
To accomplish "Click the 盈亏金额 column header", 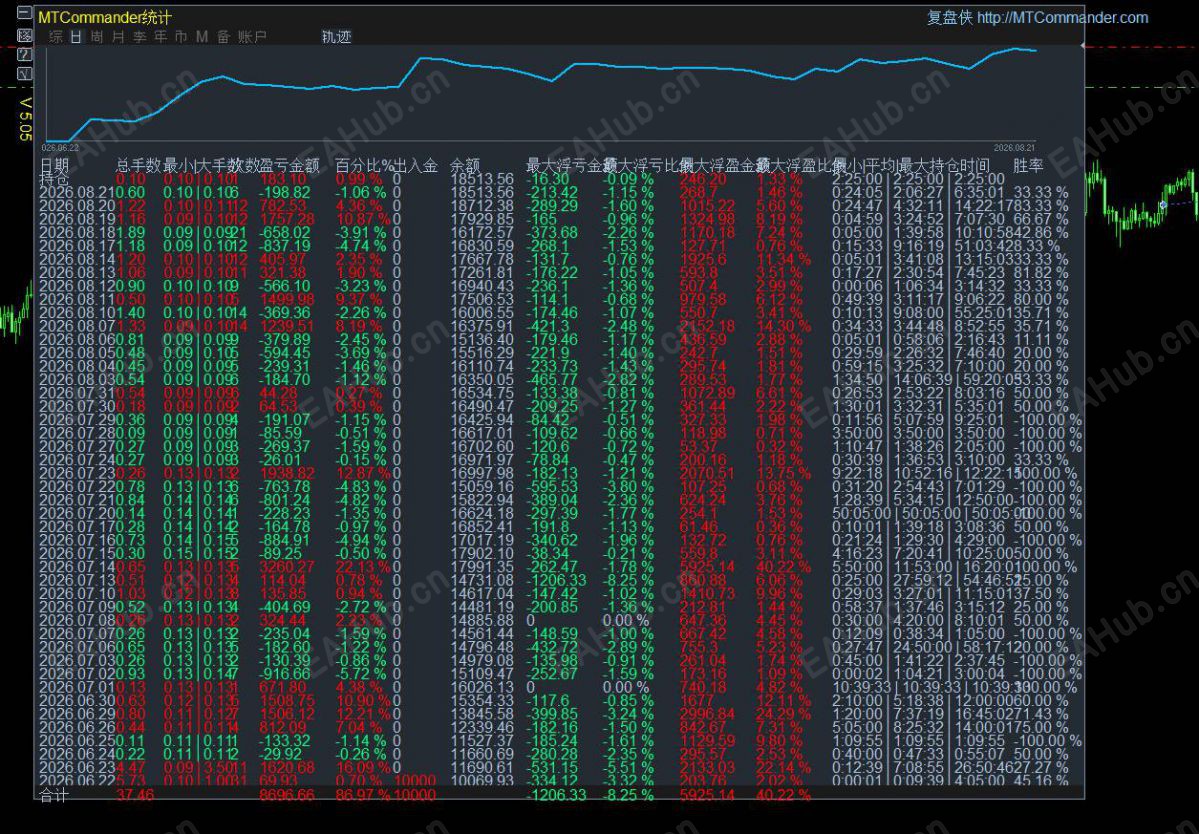I will (x=289, y=166).
